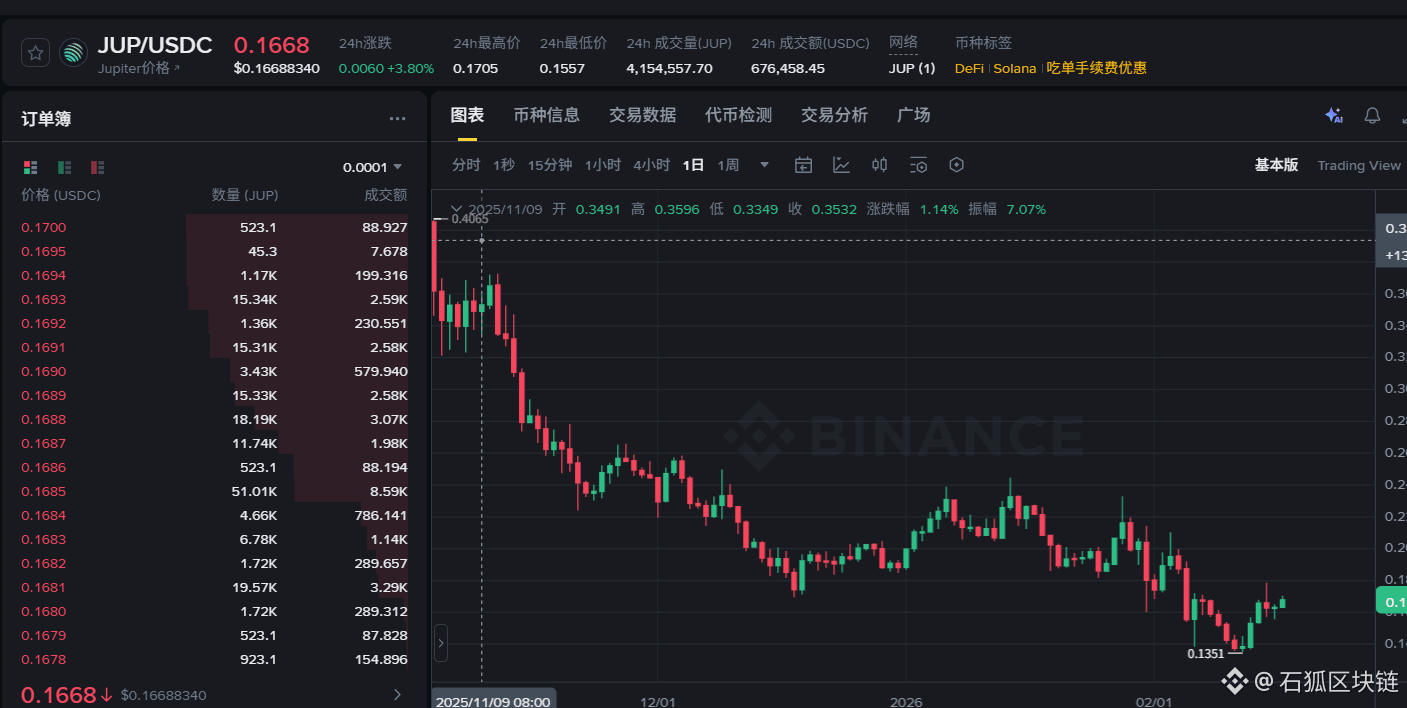Expand more time interval options arrow

[765, 165]
